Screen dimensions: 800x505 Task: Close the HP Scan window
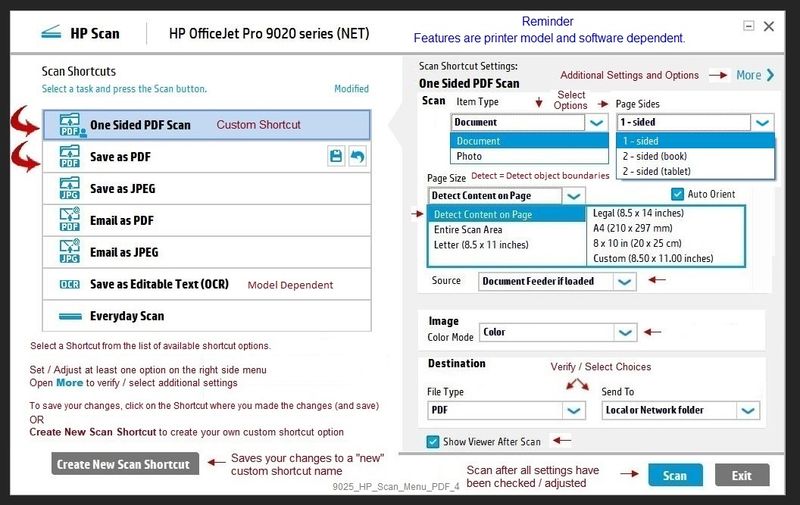pyautogui.click(x=769, y=26)
